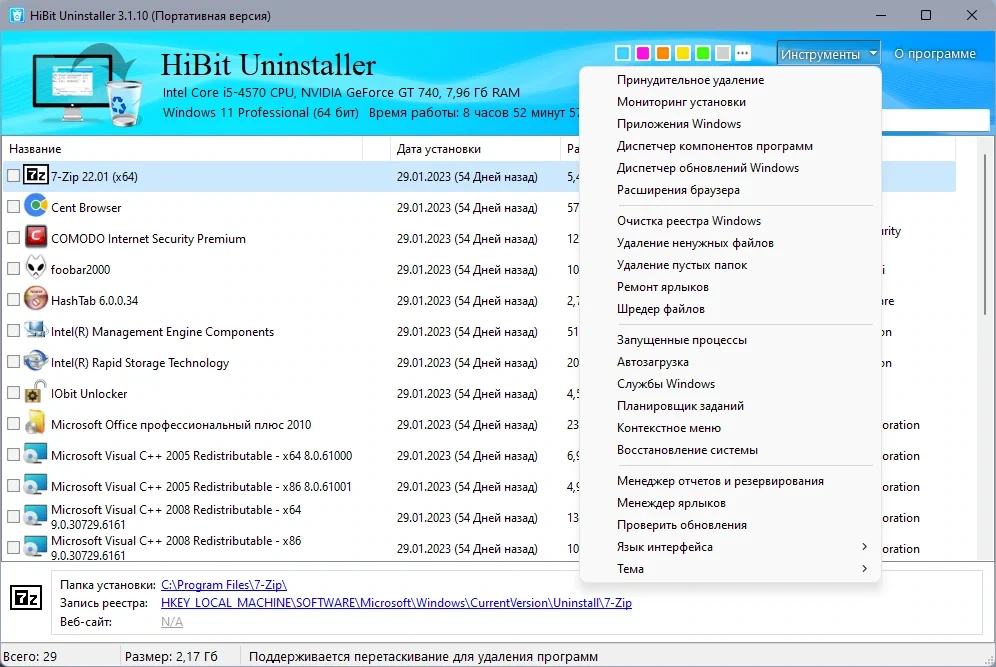
Task: Click the Intel Rapid Storage Technology icon
Action: pyautogui.click(x=36, y=361)
